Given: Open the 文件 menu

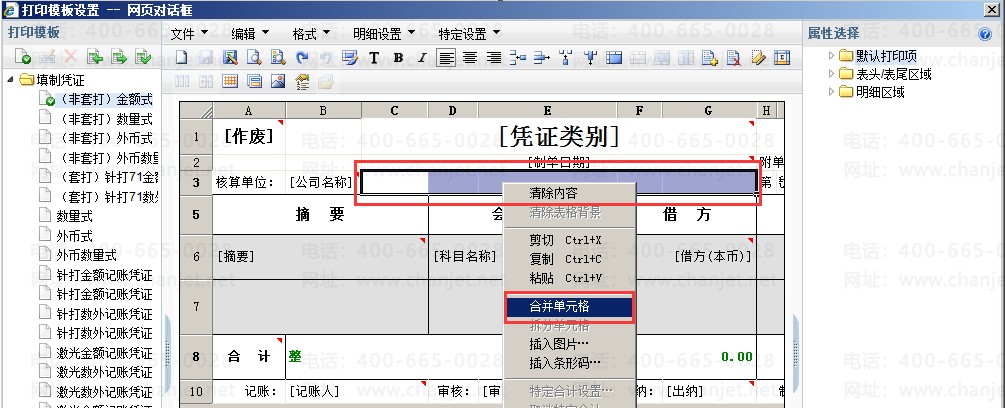Looking at the screenshot, I should (x=190, y=33).
